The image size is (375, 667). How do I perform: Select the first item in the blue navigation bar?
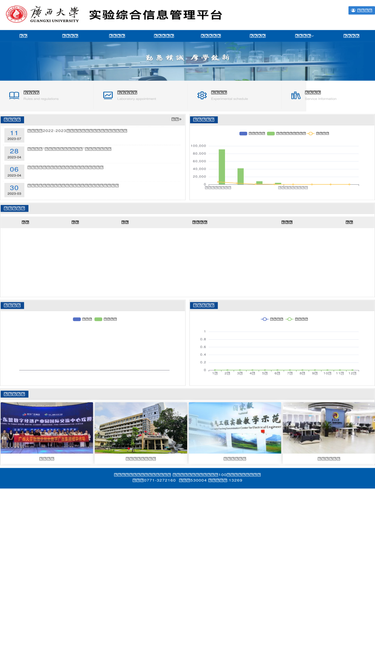click(23, 36)
